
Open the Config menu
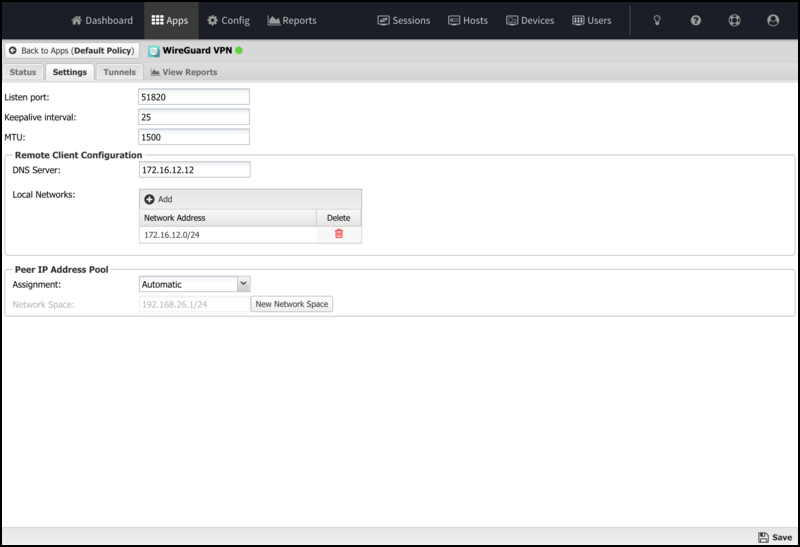click(x=229, y=20)
